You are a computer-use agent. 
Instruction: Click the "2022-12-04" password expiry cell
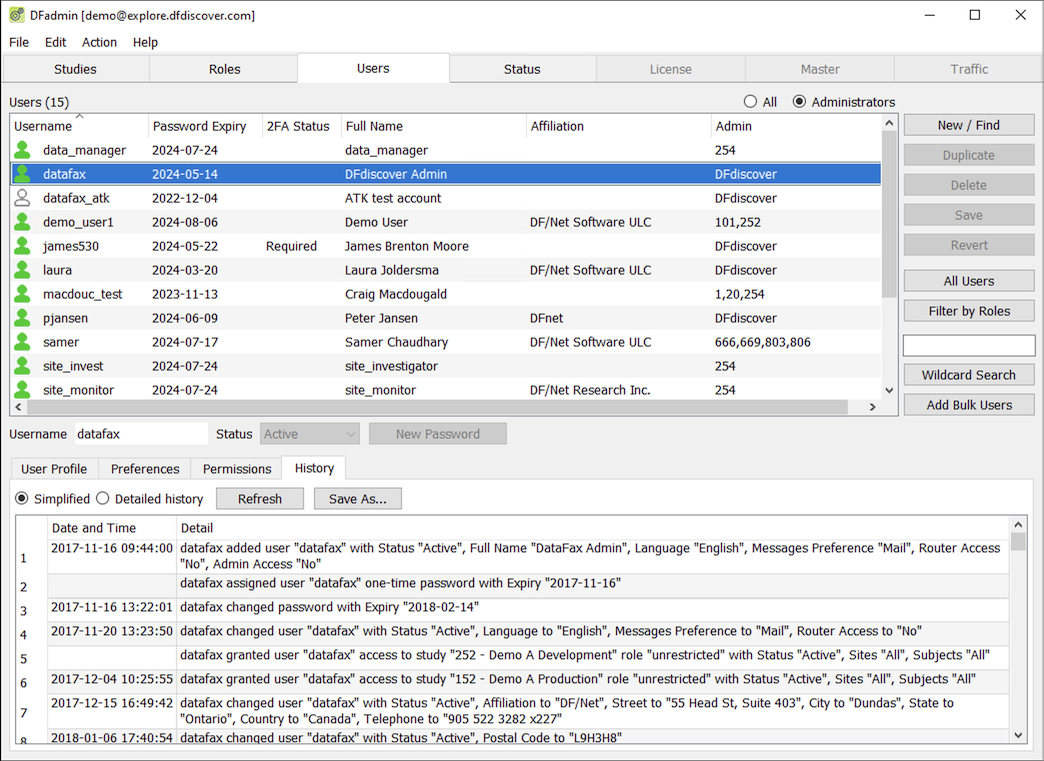point(184,198)
